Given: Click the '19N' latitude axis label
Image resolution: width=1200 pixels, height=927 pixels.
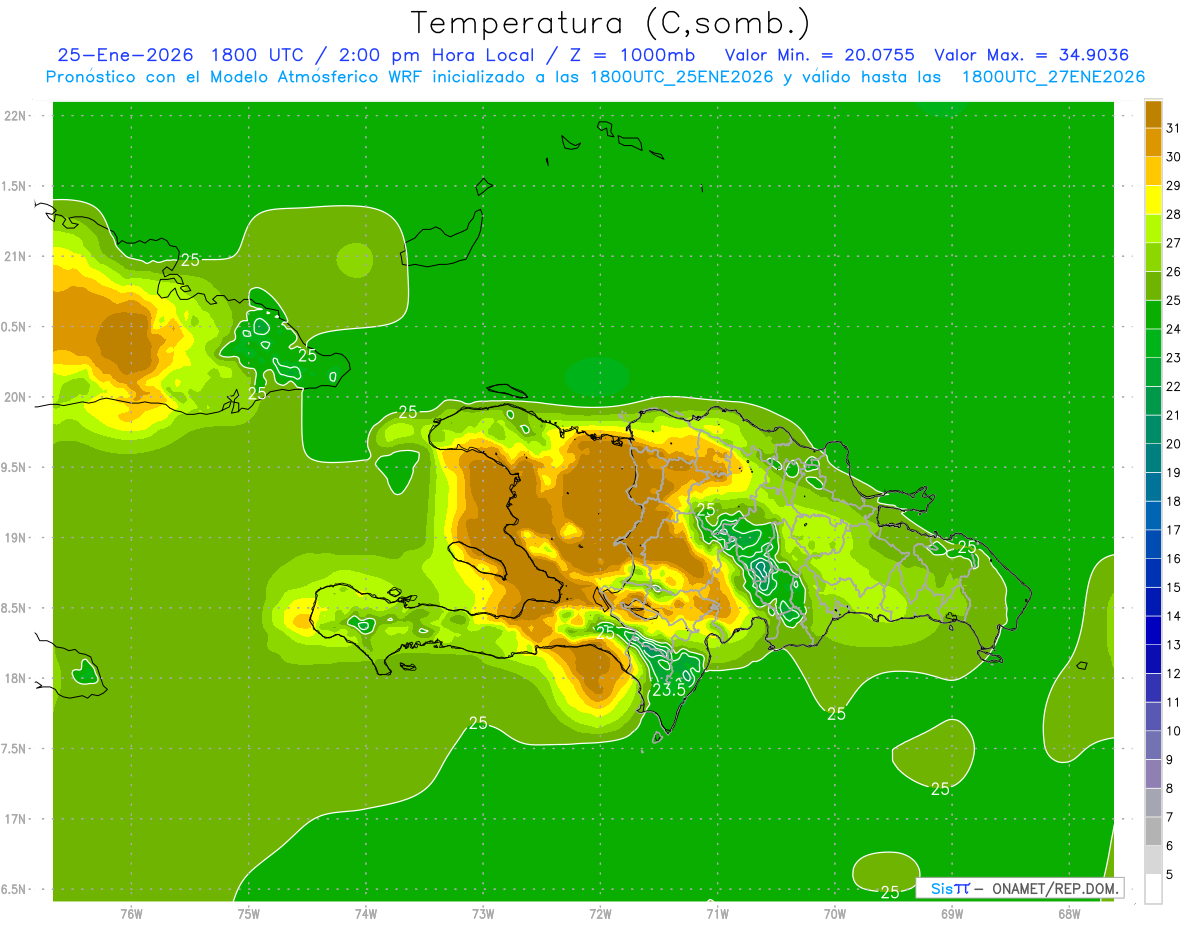Looking at the screenshot, I should tap(16, 538).
